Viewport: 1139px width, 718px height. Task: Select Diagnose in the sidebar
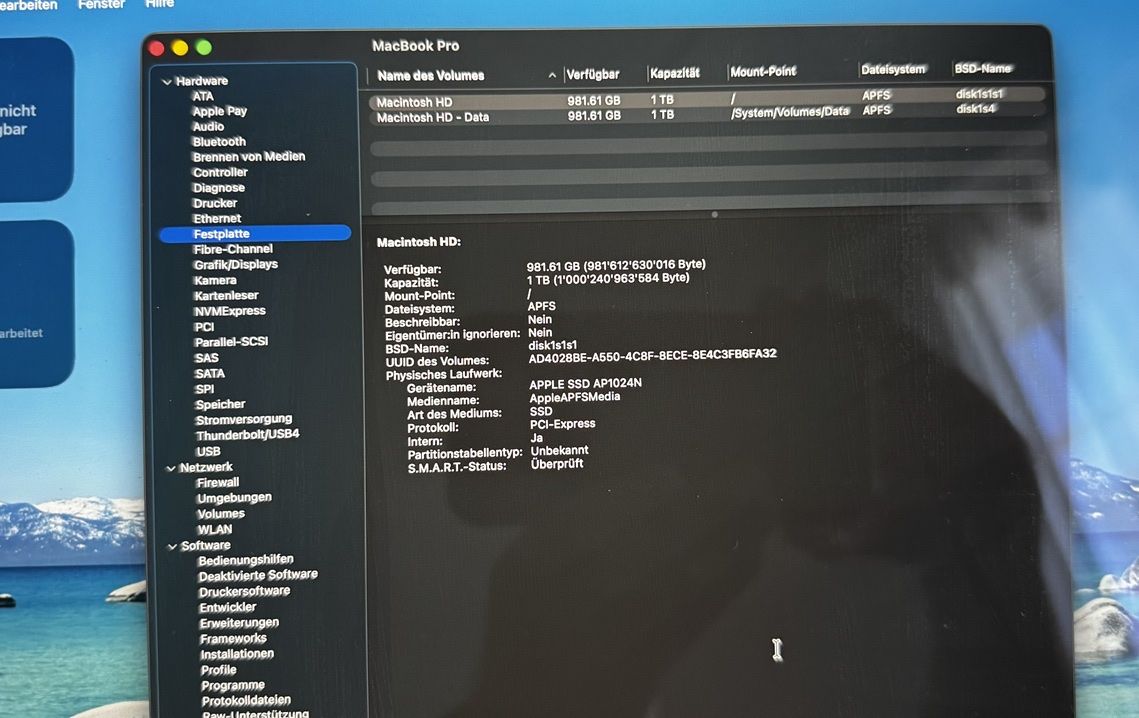(x=219, y=187)
